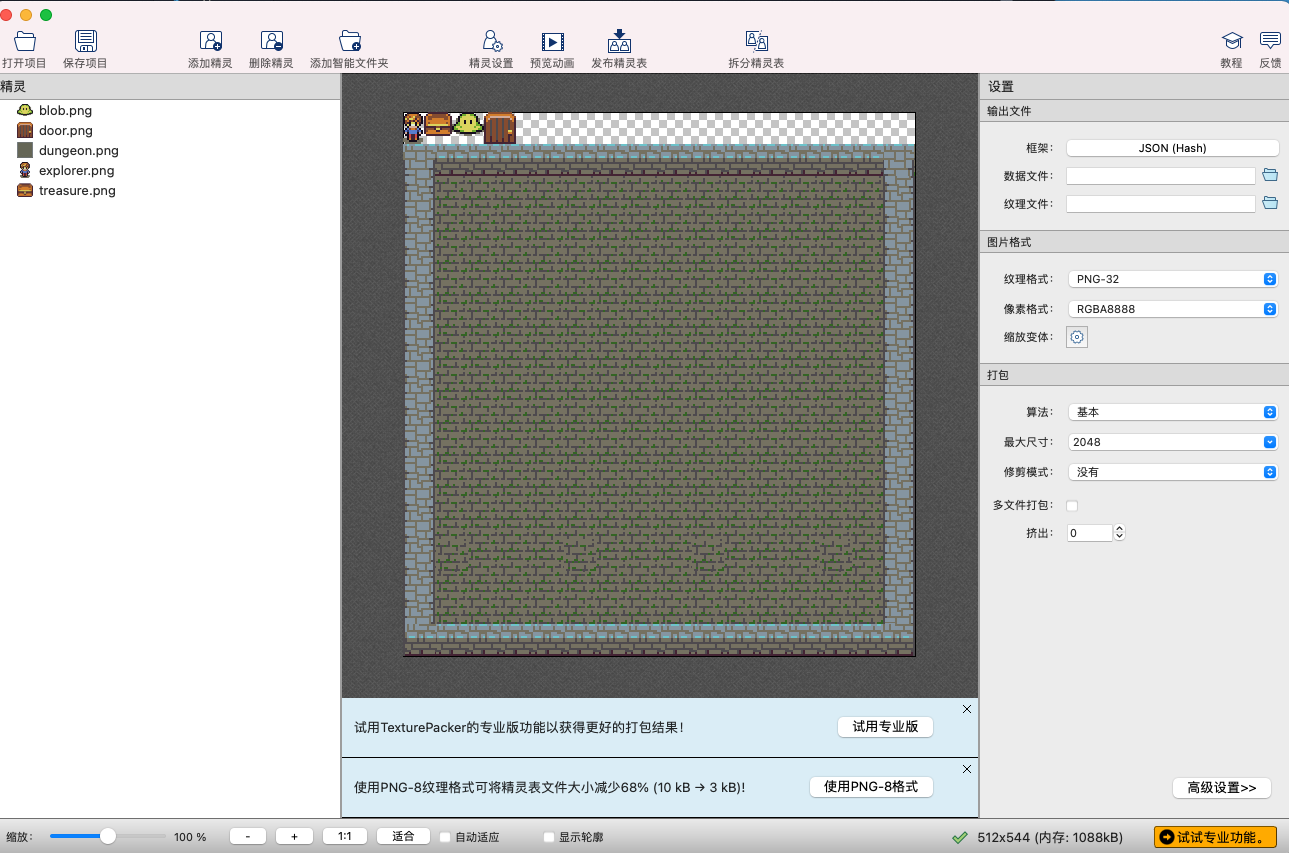Enable the 自动适应 auto-fit checkbox
The height and width of the screenshot is (853, 1289).
click(x=445, y=837)
